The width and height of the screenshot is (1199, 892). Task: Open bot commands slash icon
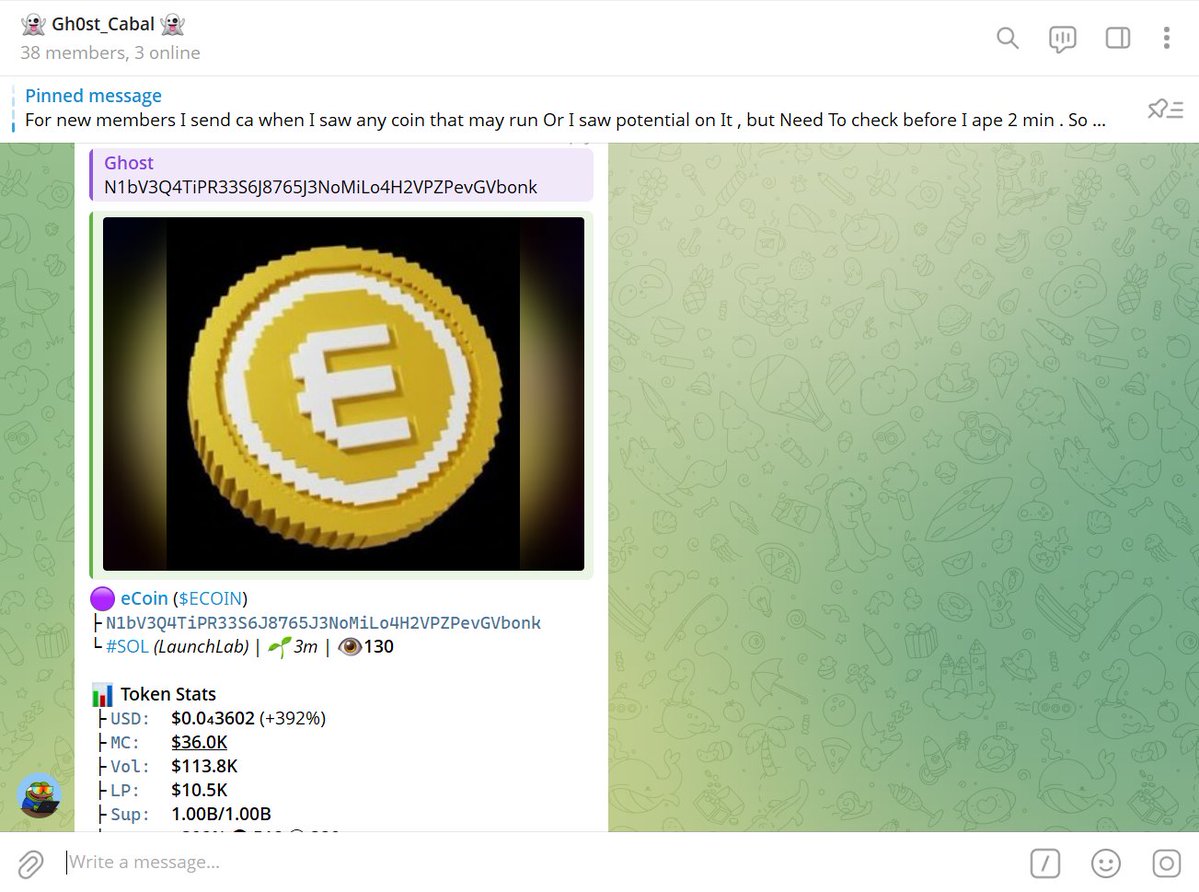(x=1045, y=863)
